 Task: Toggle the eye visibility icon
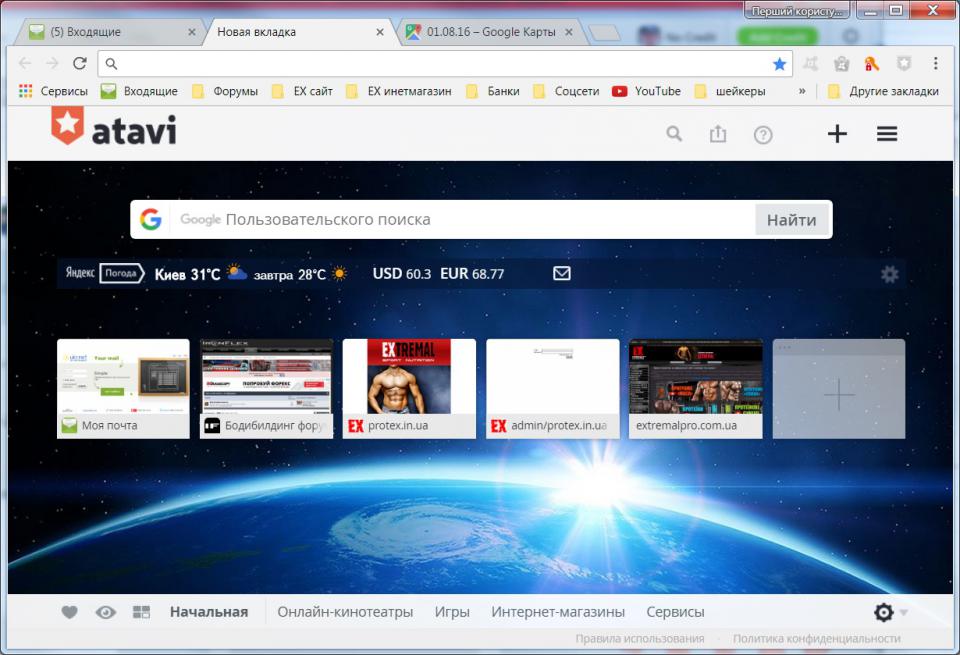[105, 612]
